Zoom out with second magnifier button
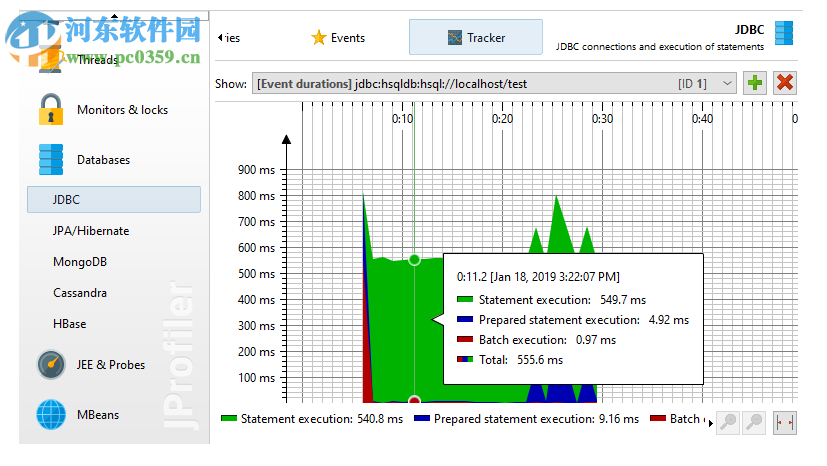Image resolution: width=827 pixels, height=466 pixels. [x=754, y=423]
